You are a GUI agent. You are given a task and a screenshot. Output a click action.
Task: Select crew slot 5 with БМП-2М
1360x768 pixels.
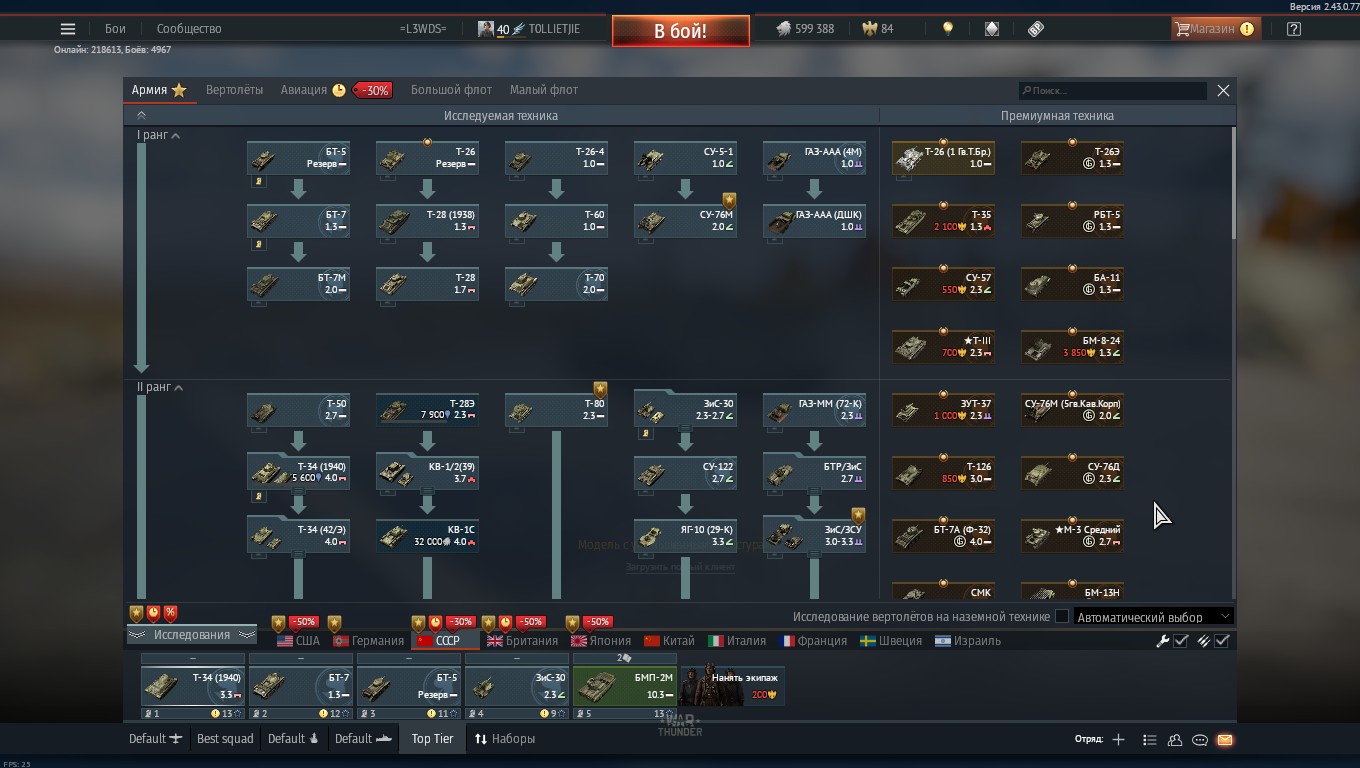(625, 686)
